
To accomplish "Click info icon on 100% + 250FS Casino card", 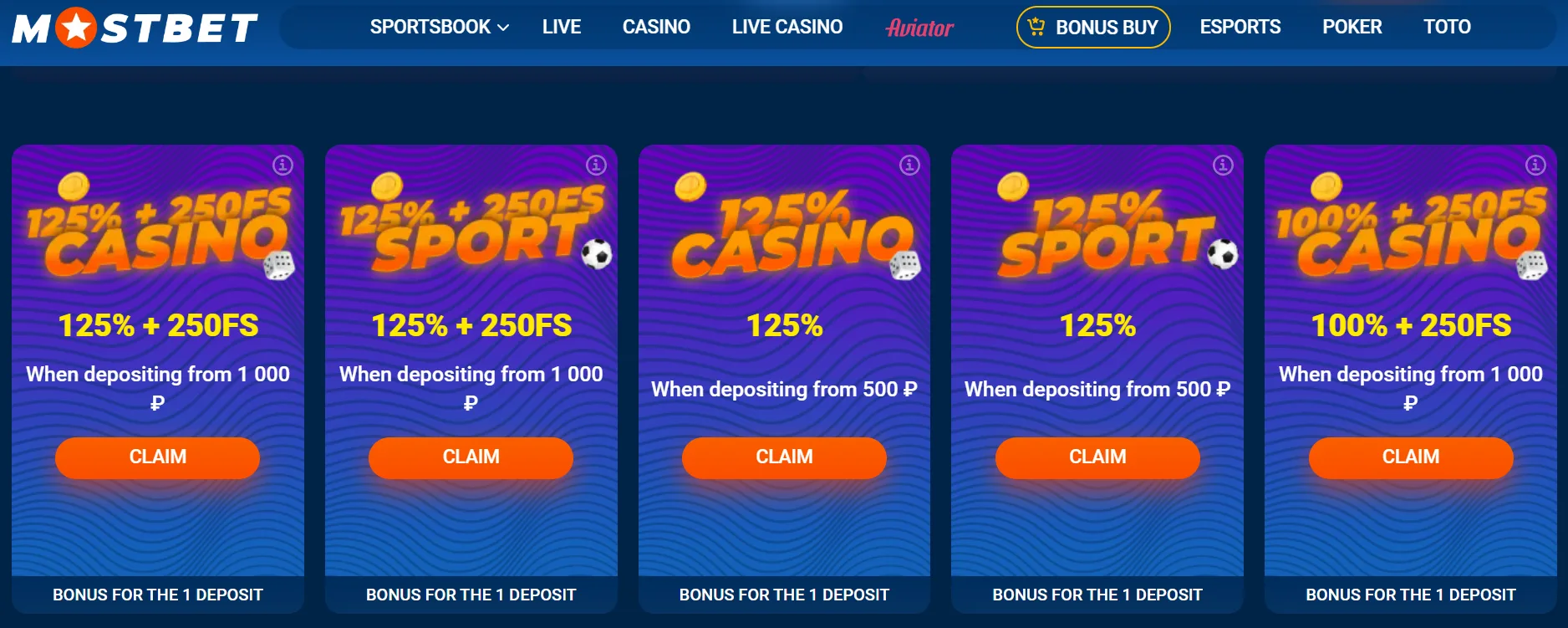I will coord(1535,166).
